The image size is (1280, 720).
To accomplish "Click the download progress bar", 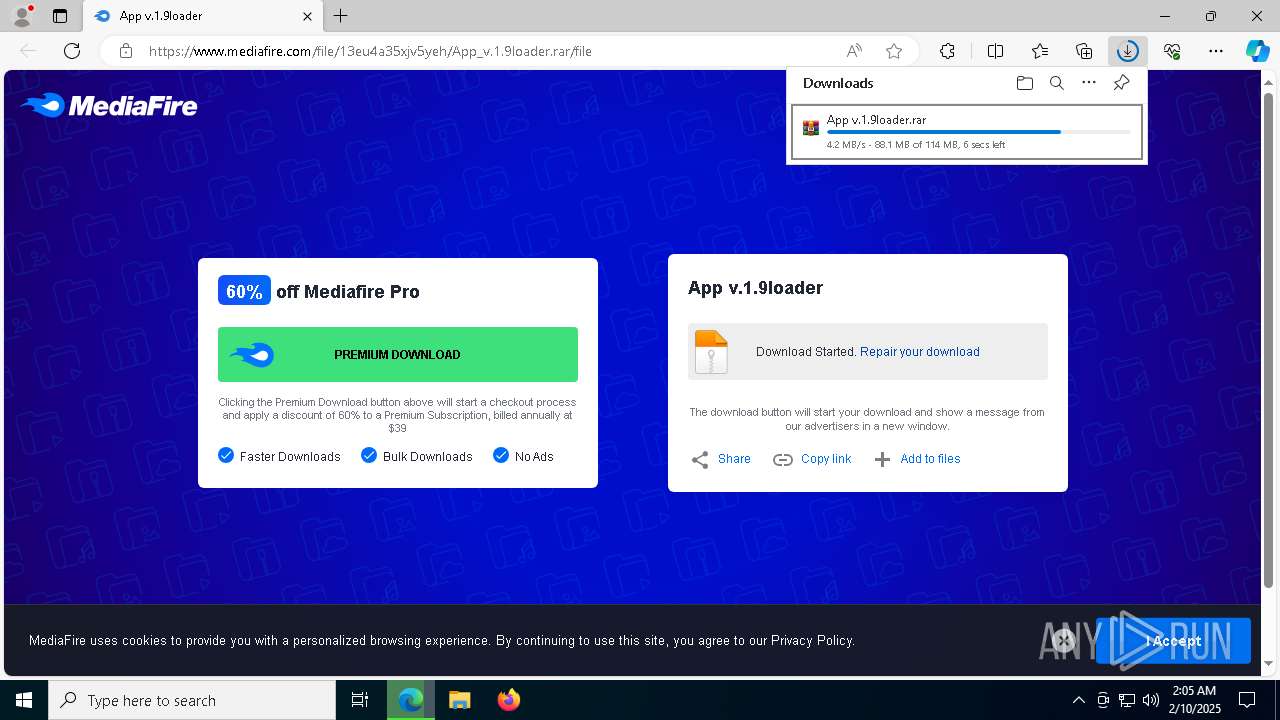I will 979,132.
